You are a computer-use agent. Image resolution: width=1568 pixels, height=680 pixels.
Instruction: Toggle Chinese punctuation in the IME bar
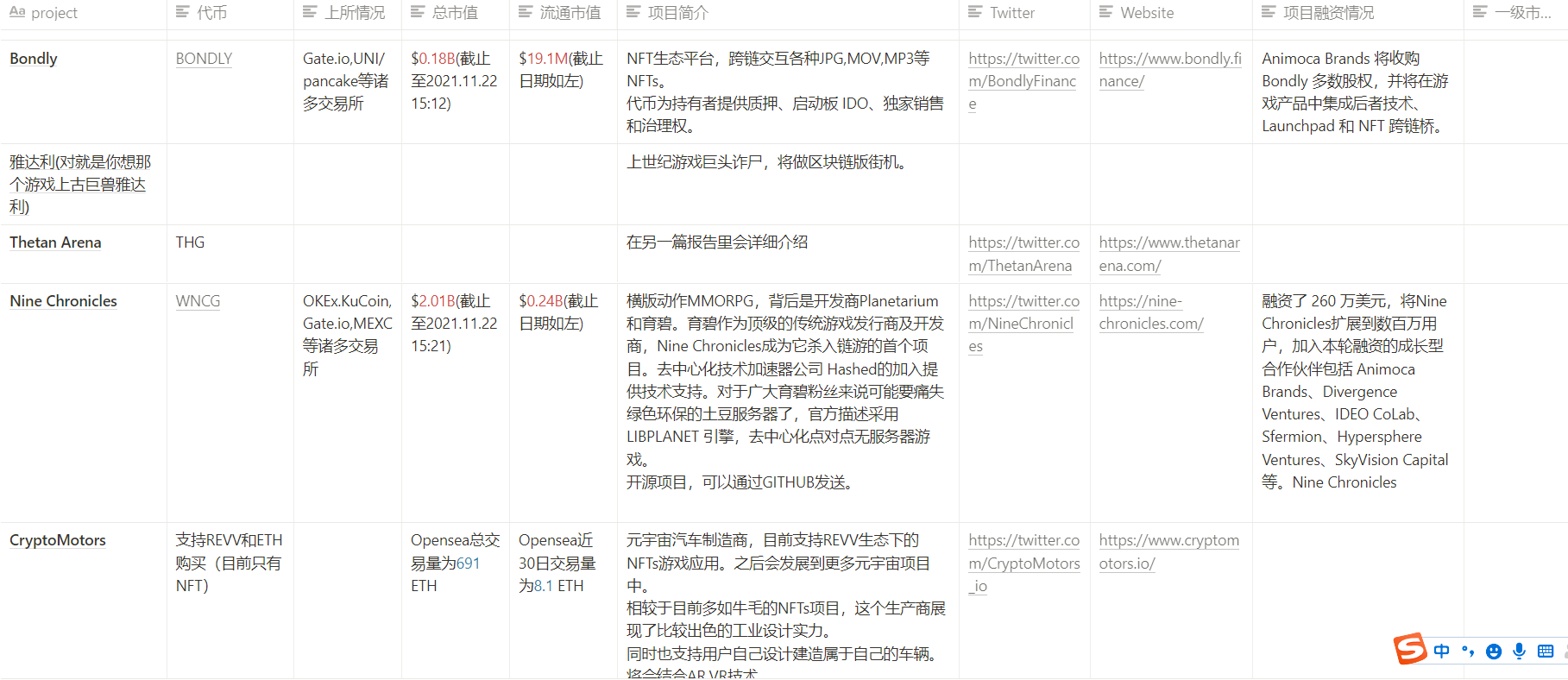[1468, 652]
